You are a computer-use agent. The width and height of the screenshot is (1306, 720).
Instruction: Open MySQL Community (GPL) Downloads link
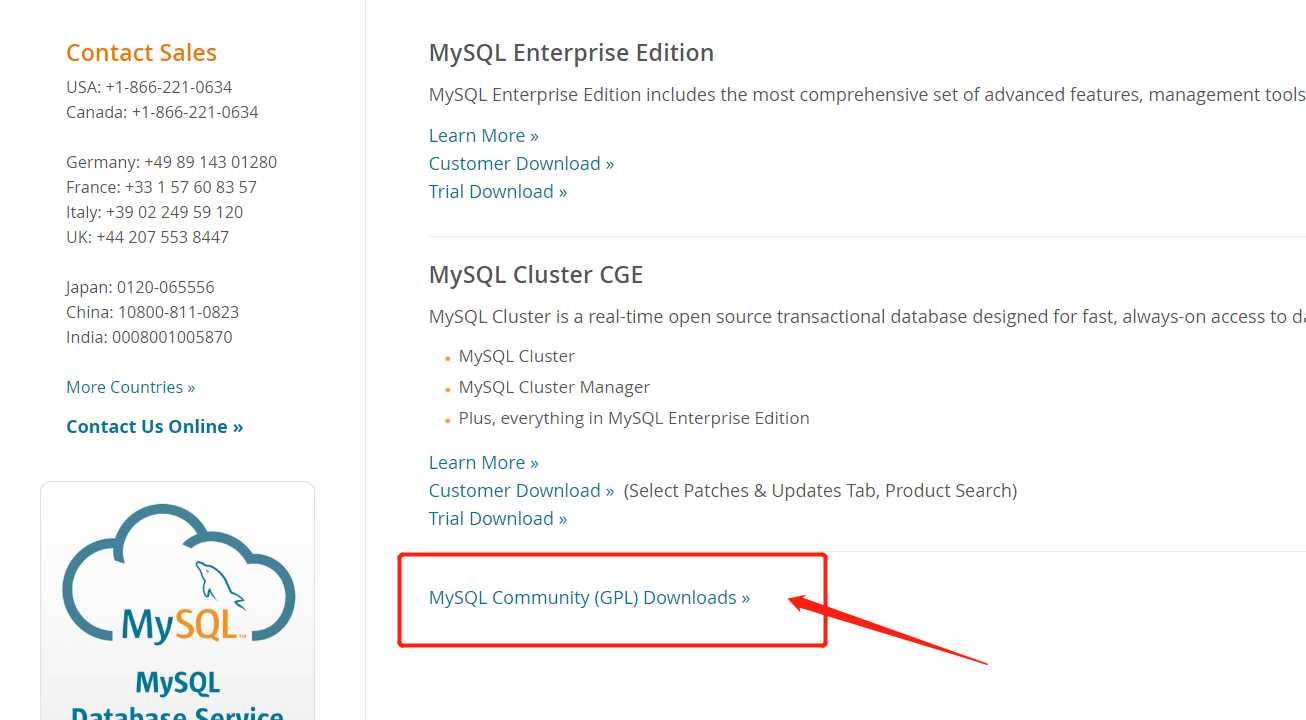pyautogui.click(x=589, y=598)
